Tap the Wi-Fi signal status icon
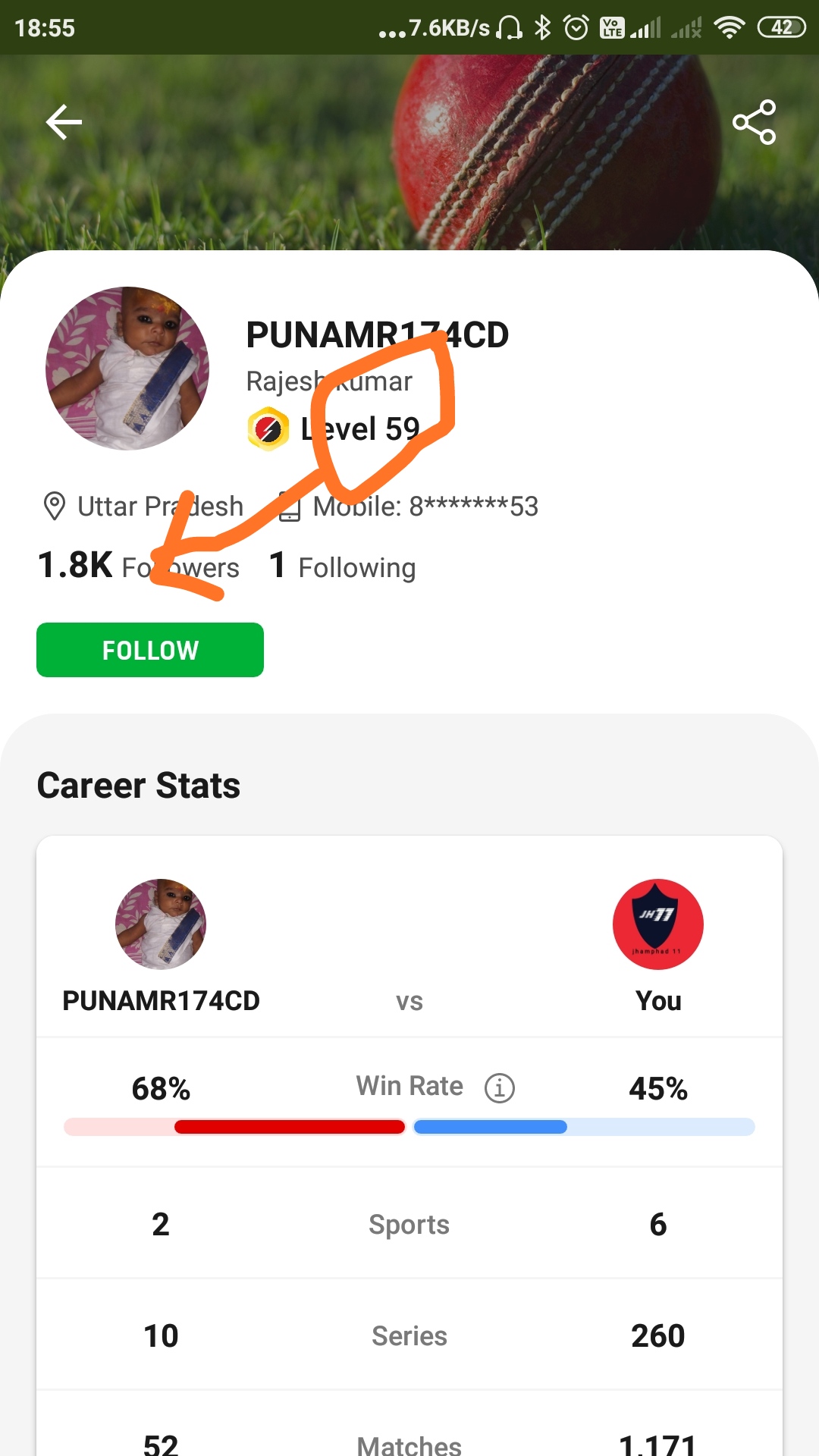Viewport: 819px width, 1456px height. [x=729, y=28]
